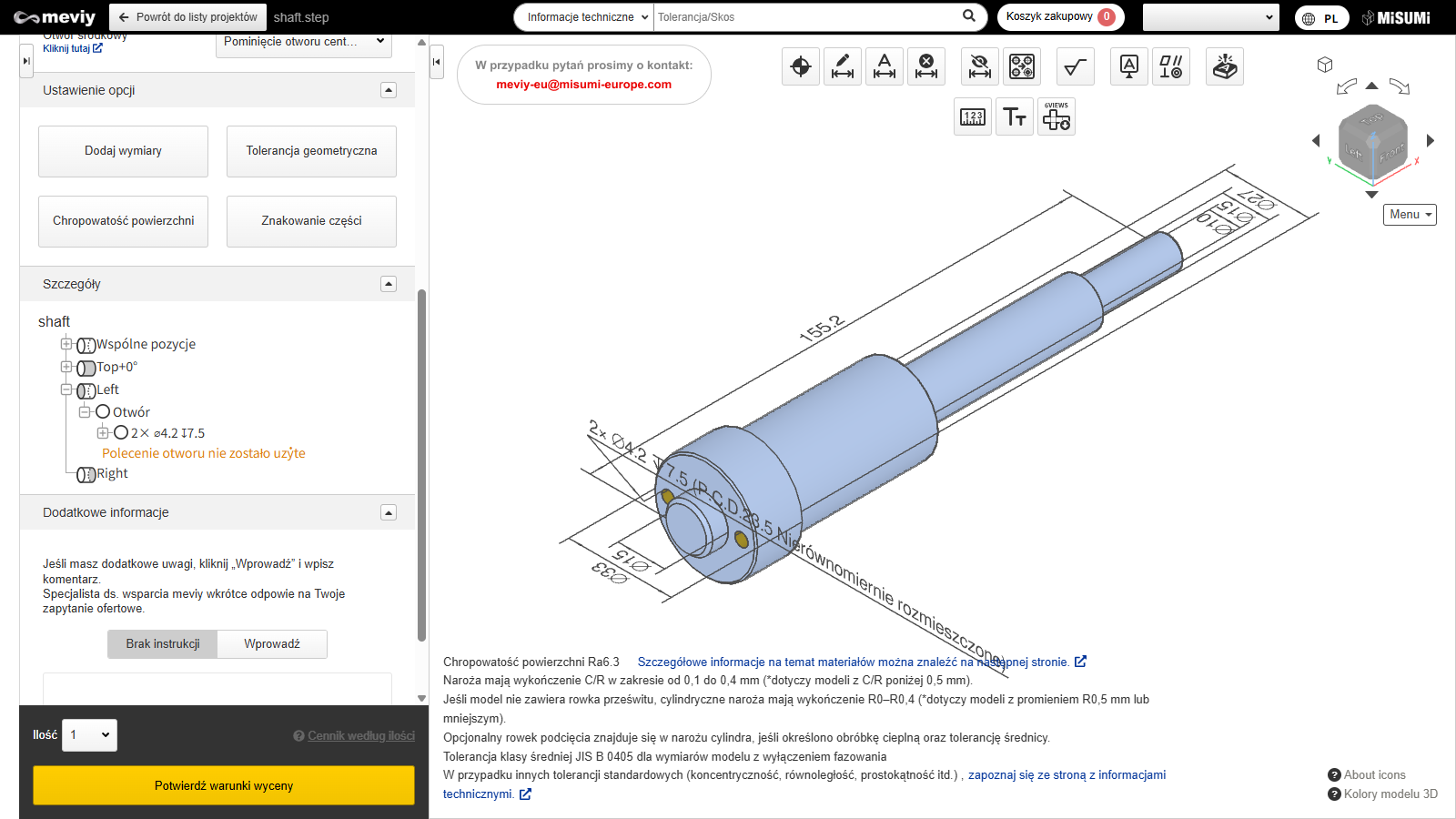
Task: Open the geometric tolerance symbols tool
Action: (x=1171, y=66)
